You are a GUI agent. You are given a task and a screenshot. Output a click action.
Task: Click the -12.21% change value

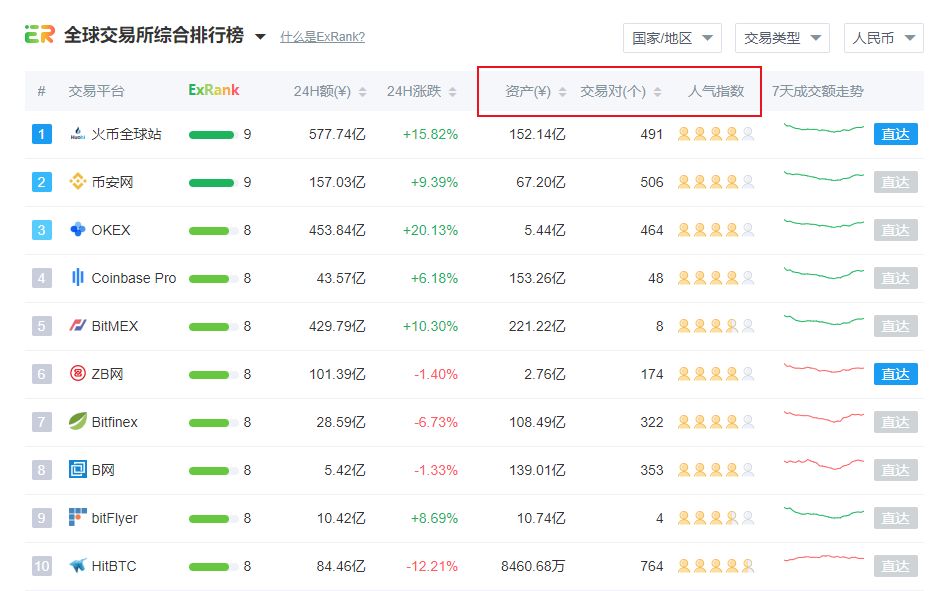tap(432, 566)
